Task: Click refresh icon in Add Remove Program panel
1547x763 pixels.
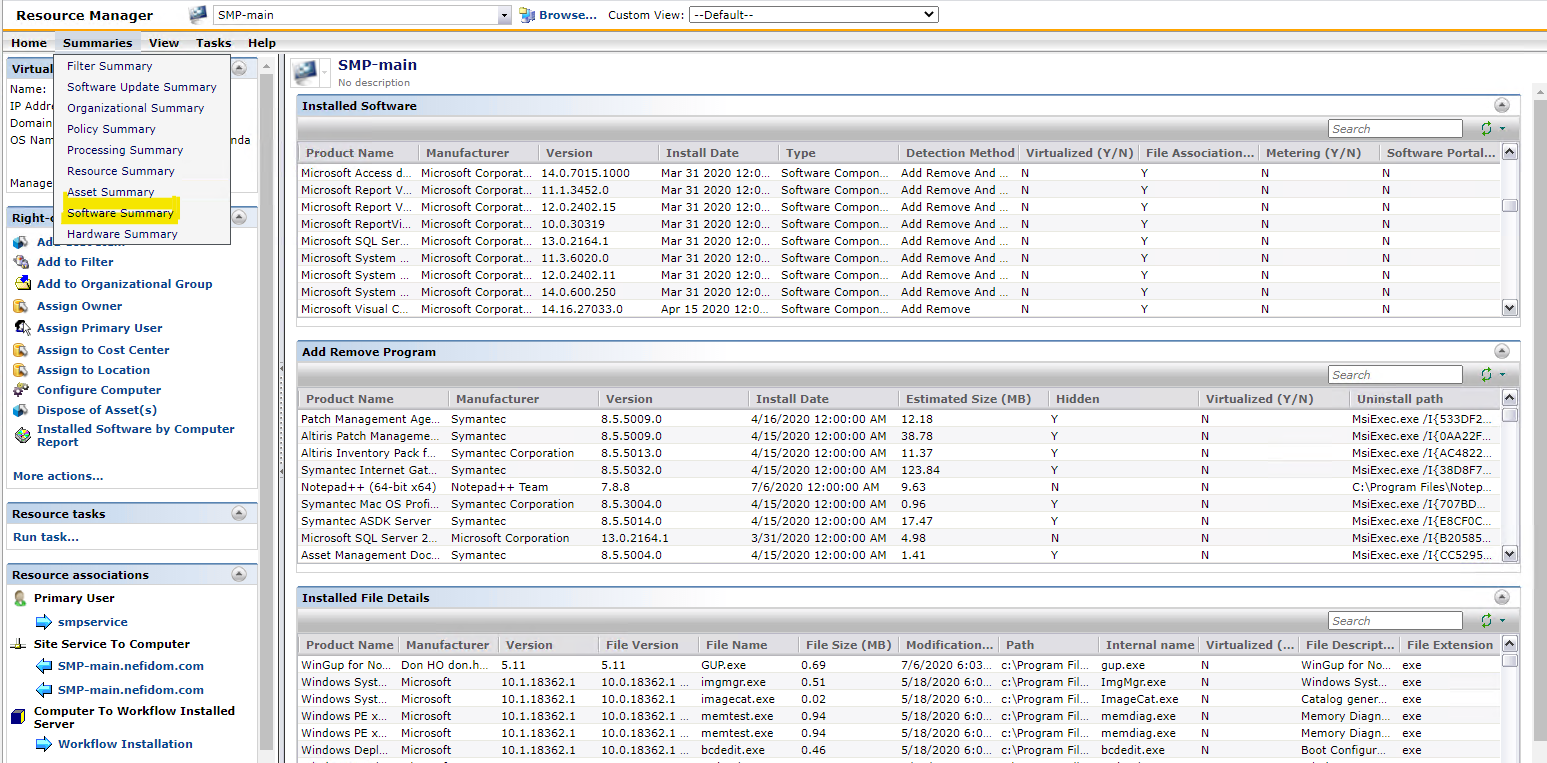Action: point(1486,375)
